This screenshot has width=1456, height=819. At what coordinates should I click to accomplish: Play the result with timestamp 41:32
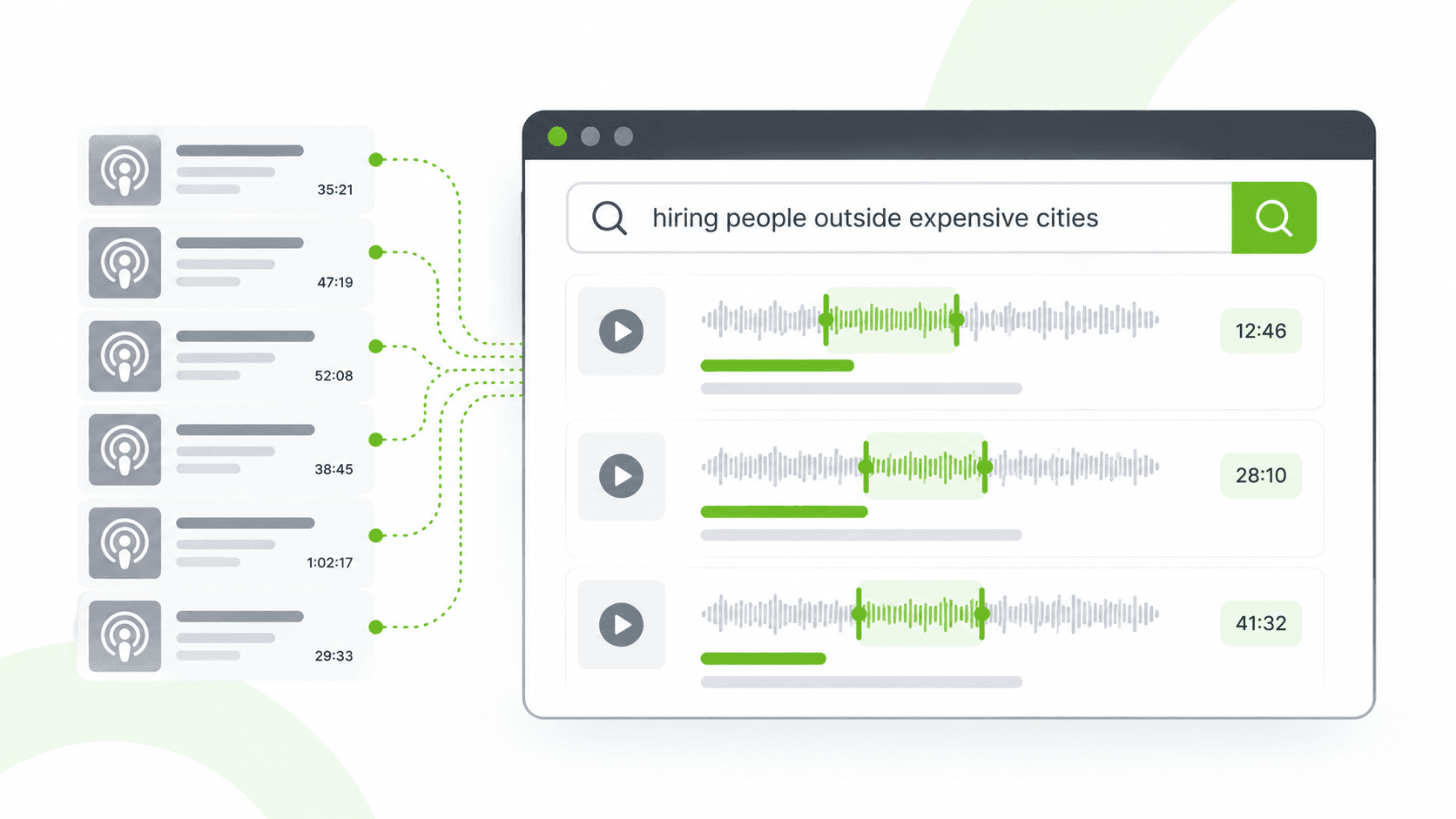[x=621, y=624]
